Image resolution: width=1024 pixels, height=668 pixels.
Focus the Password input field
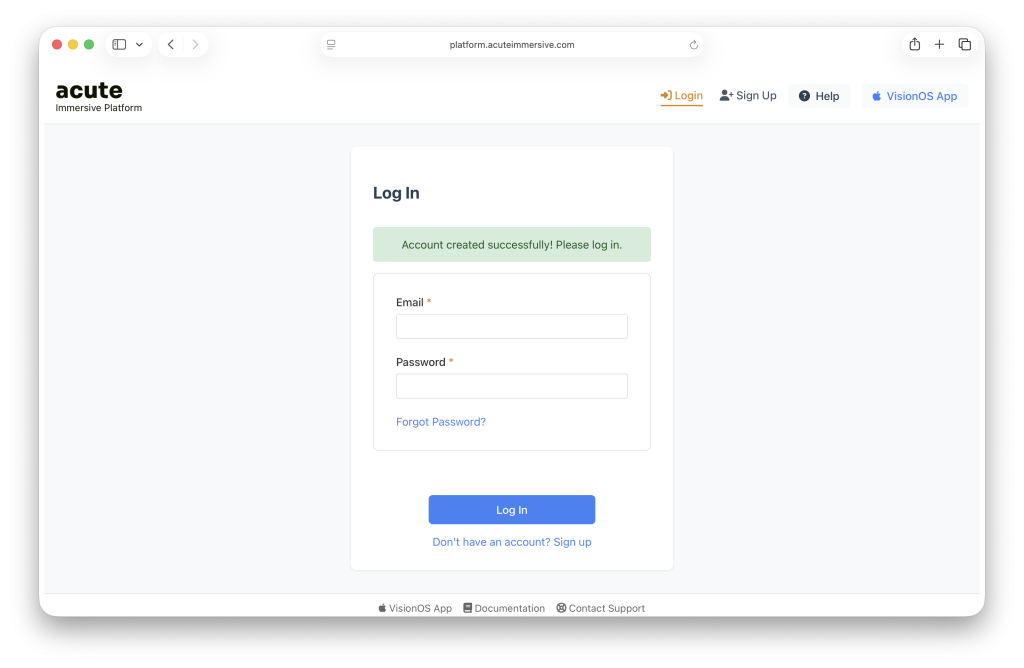click(512, 386)
